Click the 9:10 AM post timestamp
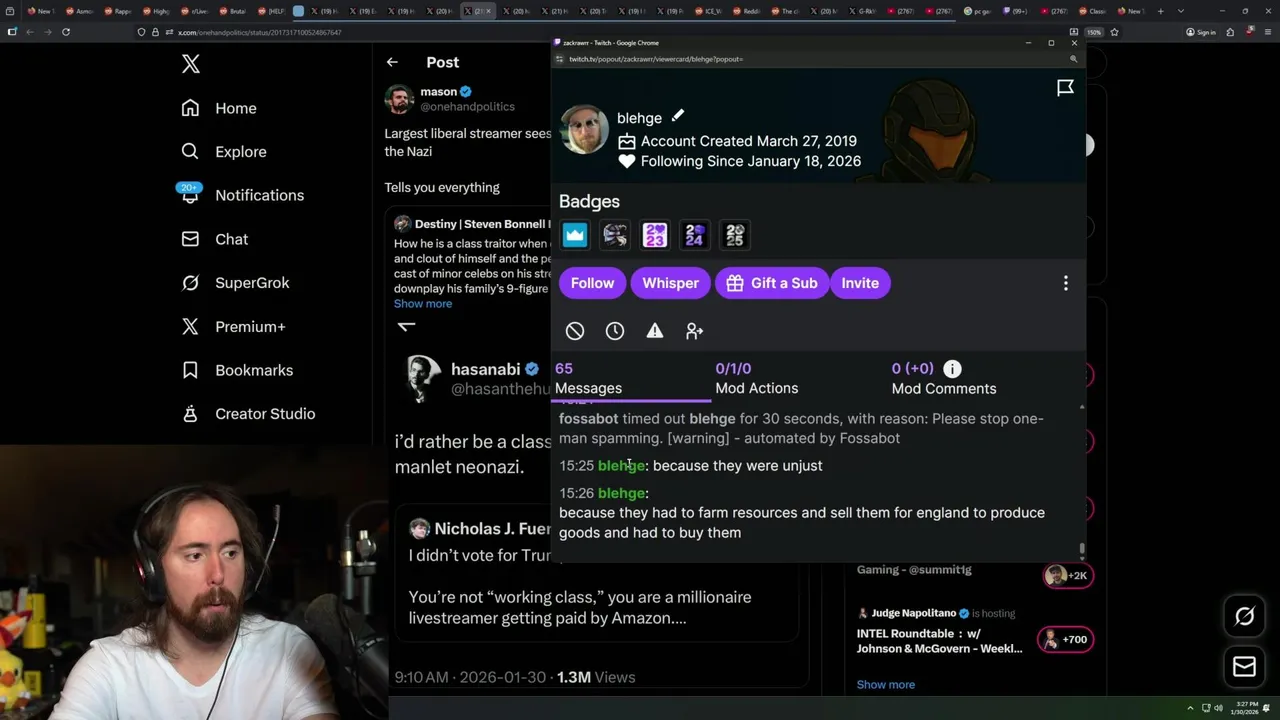The width and height of the screenshot is (1280, 720). (470, 677)
